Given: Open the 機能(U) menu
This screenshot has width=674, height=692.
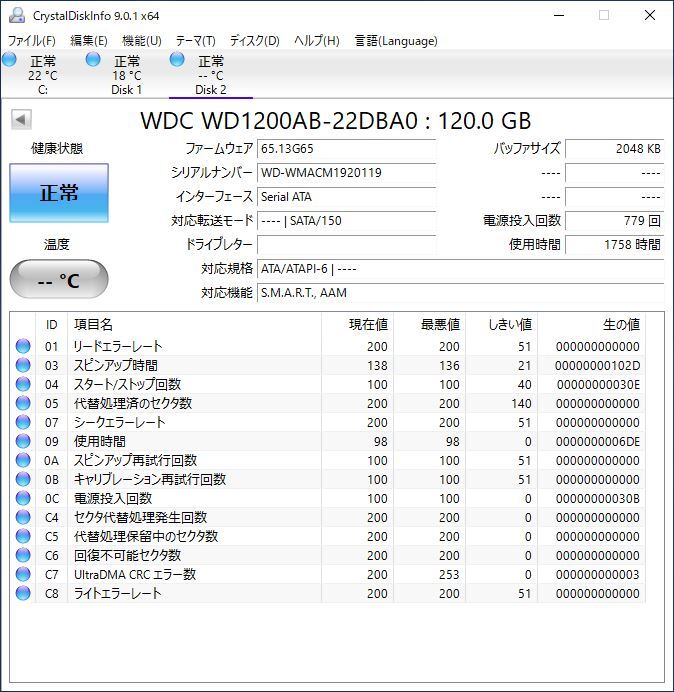Looking at the screenshot, I should 142,41.
